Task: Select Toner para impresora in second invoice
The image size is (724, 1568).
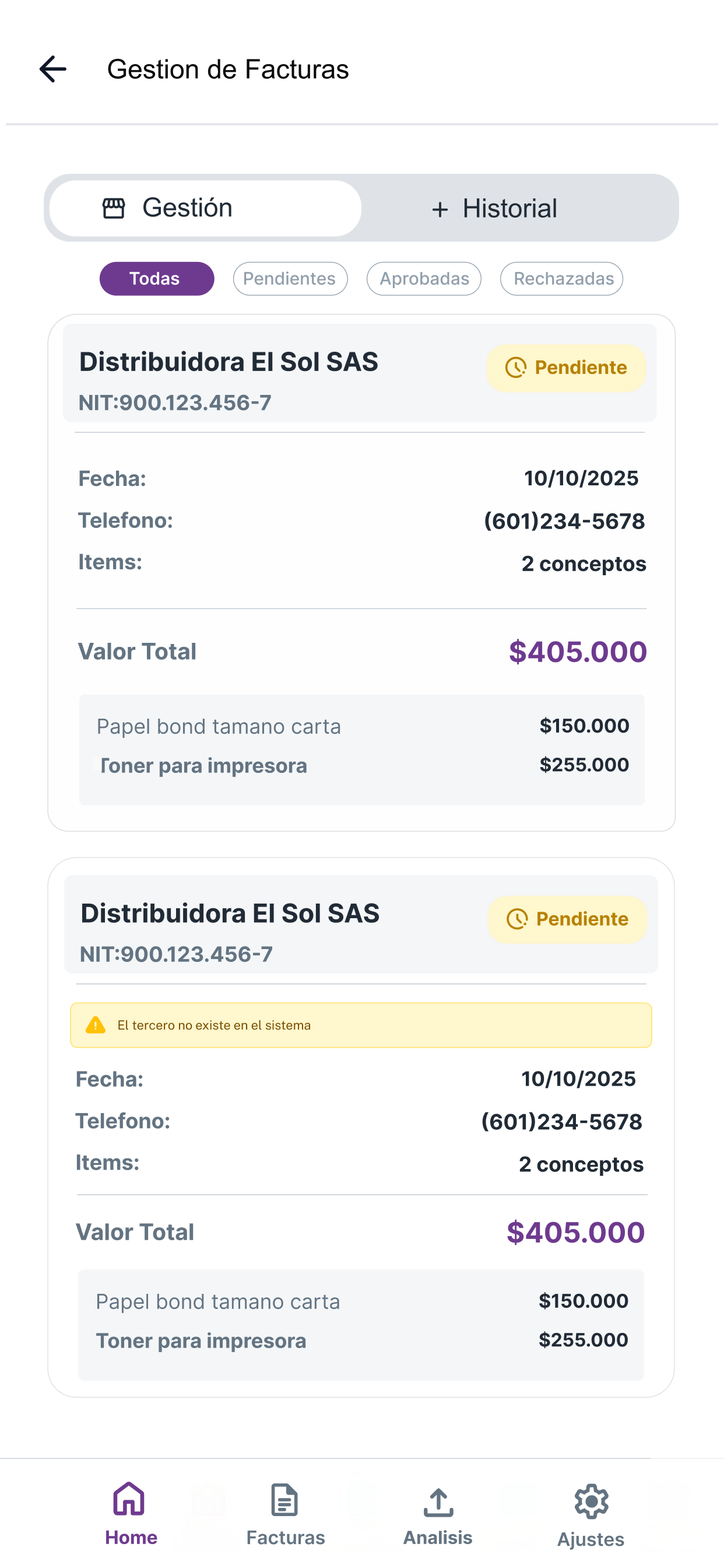Action: click(201, 1341)
